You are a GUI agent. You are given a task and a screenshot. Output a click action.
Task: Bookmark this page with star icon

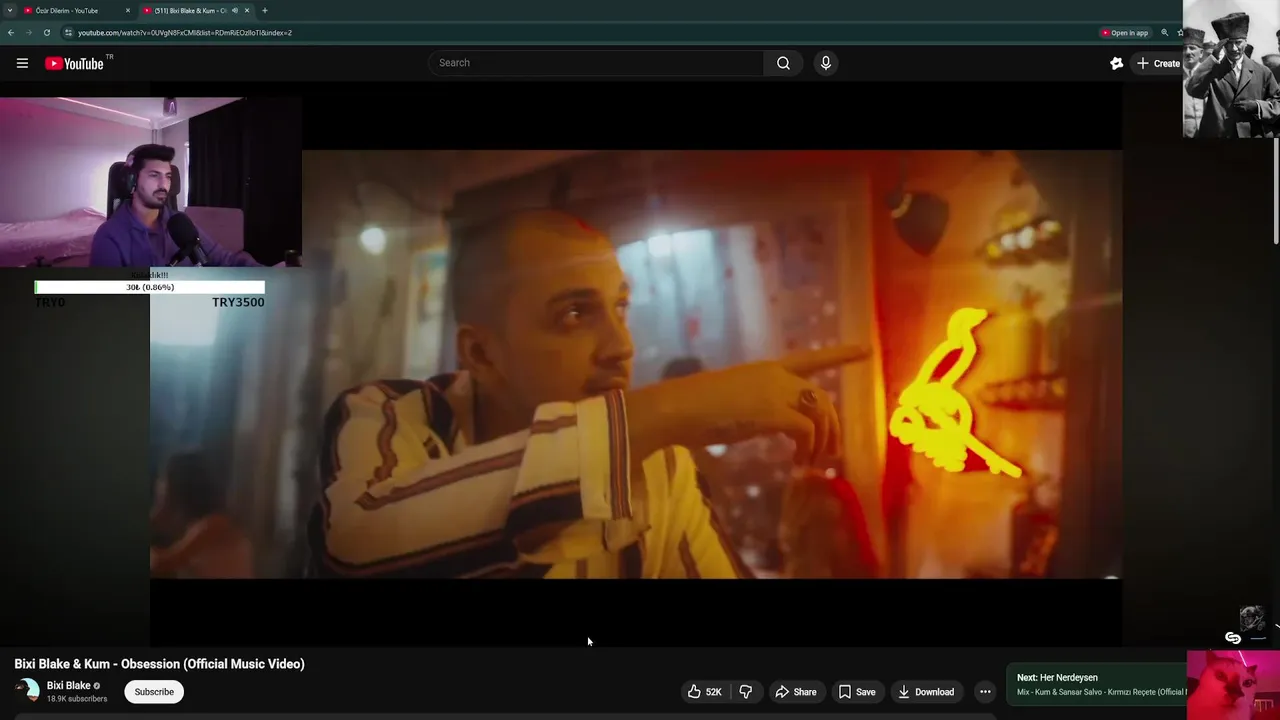pyautogui.click(x=1180, y=32)
